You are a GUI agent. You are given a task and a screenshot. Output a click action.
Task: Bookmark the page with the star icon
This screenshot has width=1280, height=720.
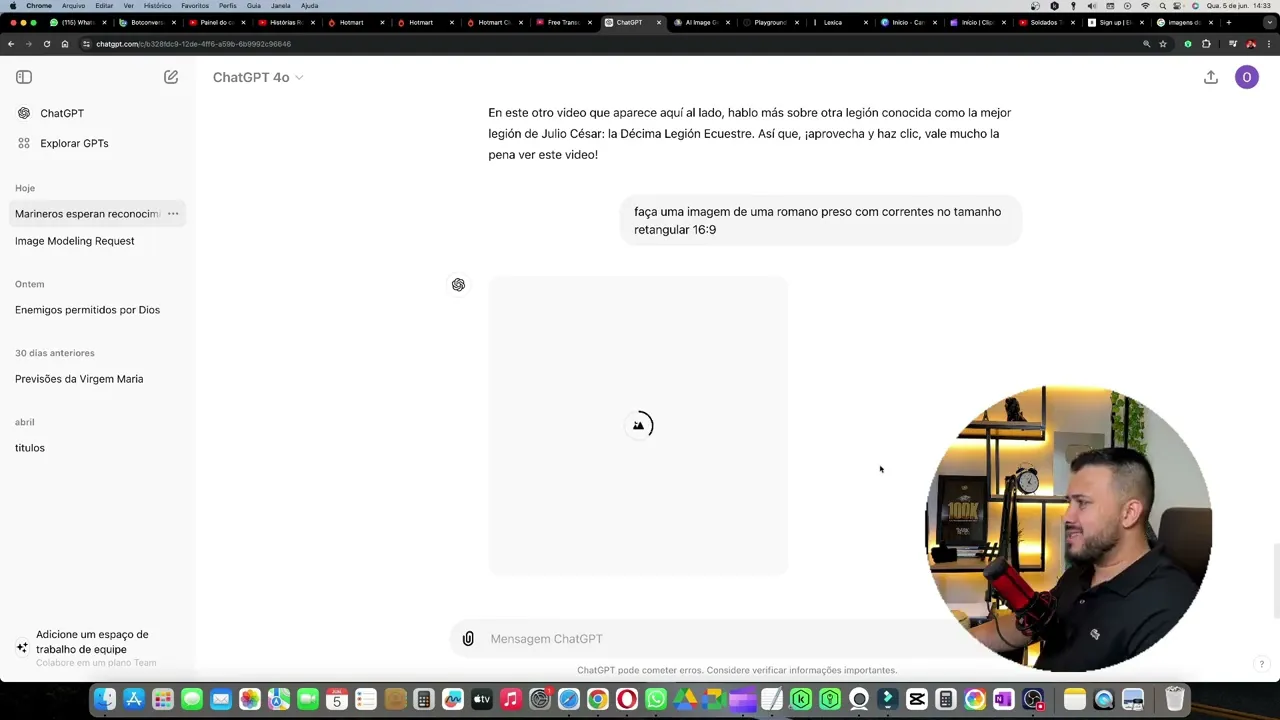(1163, 44)
